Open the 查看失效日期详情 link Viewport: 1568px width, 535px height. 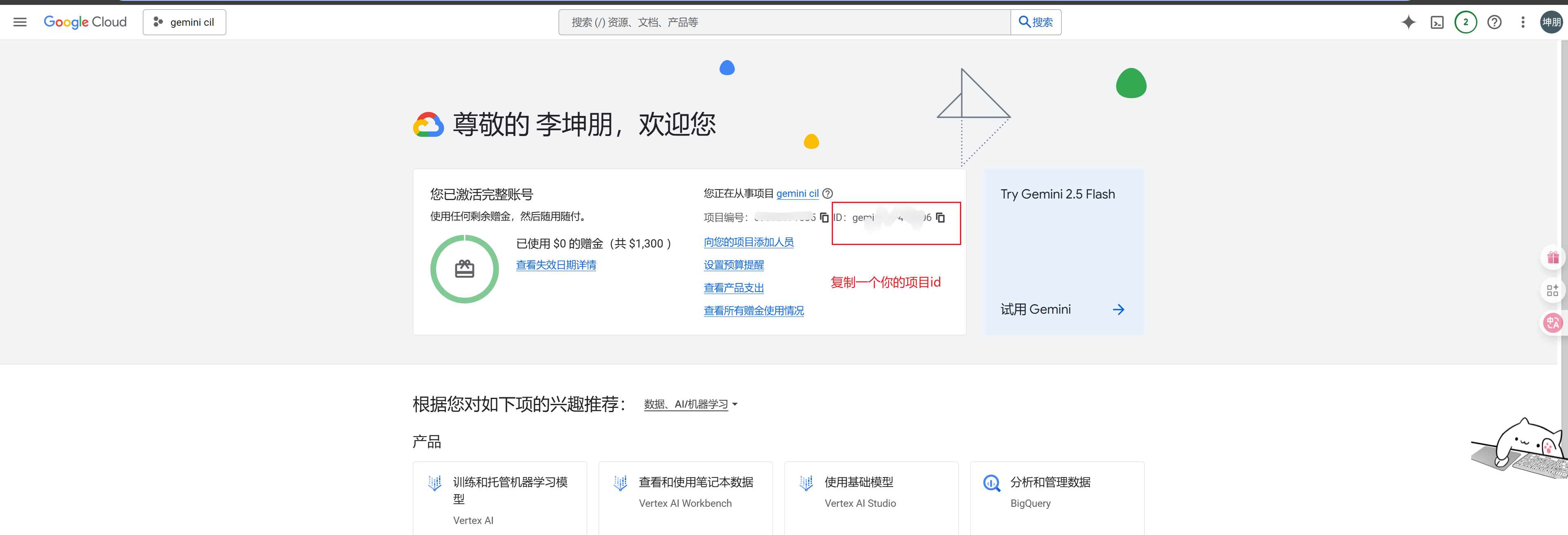coord(556,265)
